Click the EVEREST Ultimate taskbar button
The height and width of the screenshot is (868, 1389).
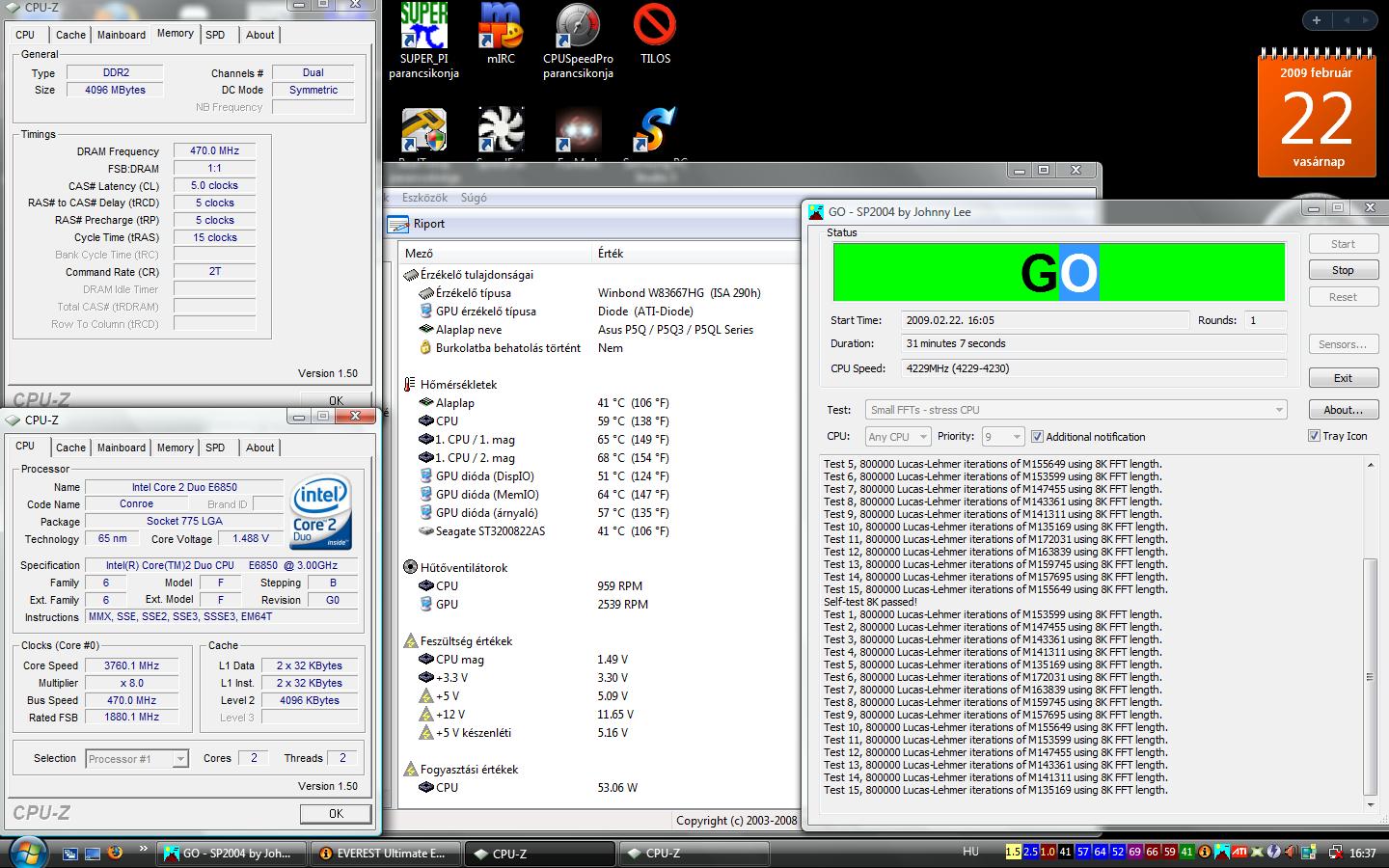[383, 854]
